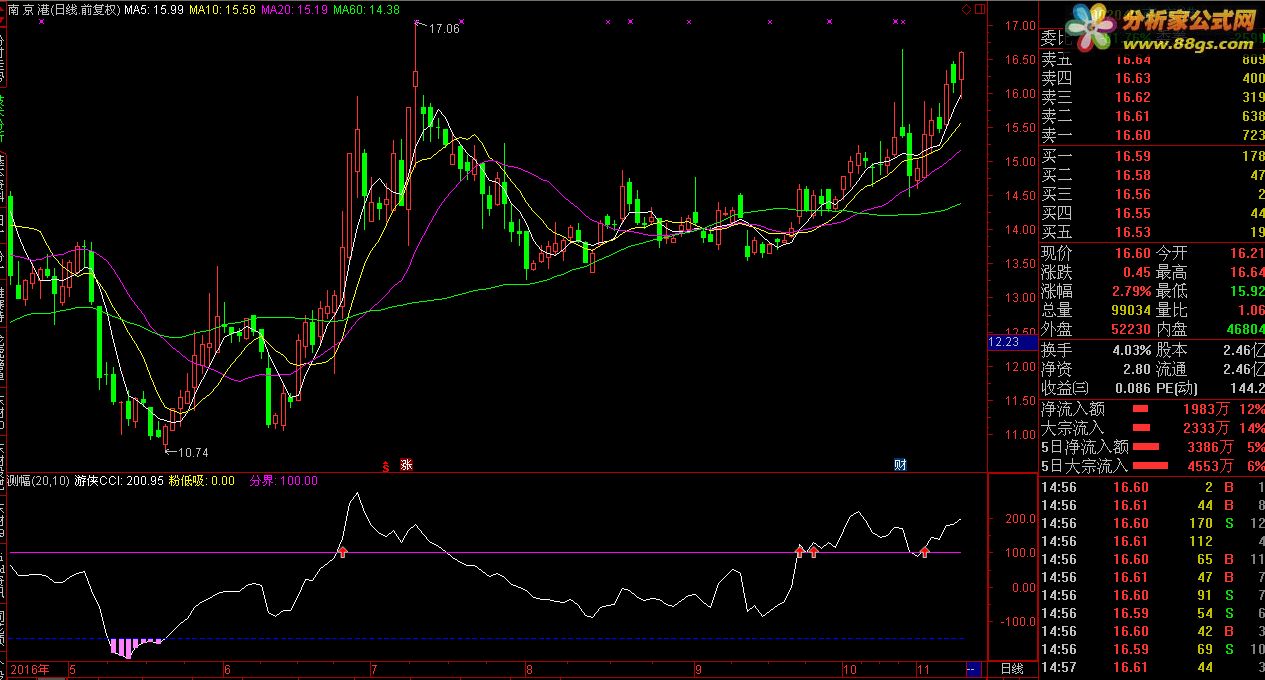Click the 净资 2.80 value
Image resolution: width=1265 pixels, height=680 pixels.
pos(1136,369)
